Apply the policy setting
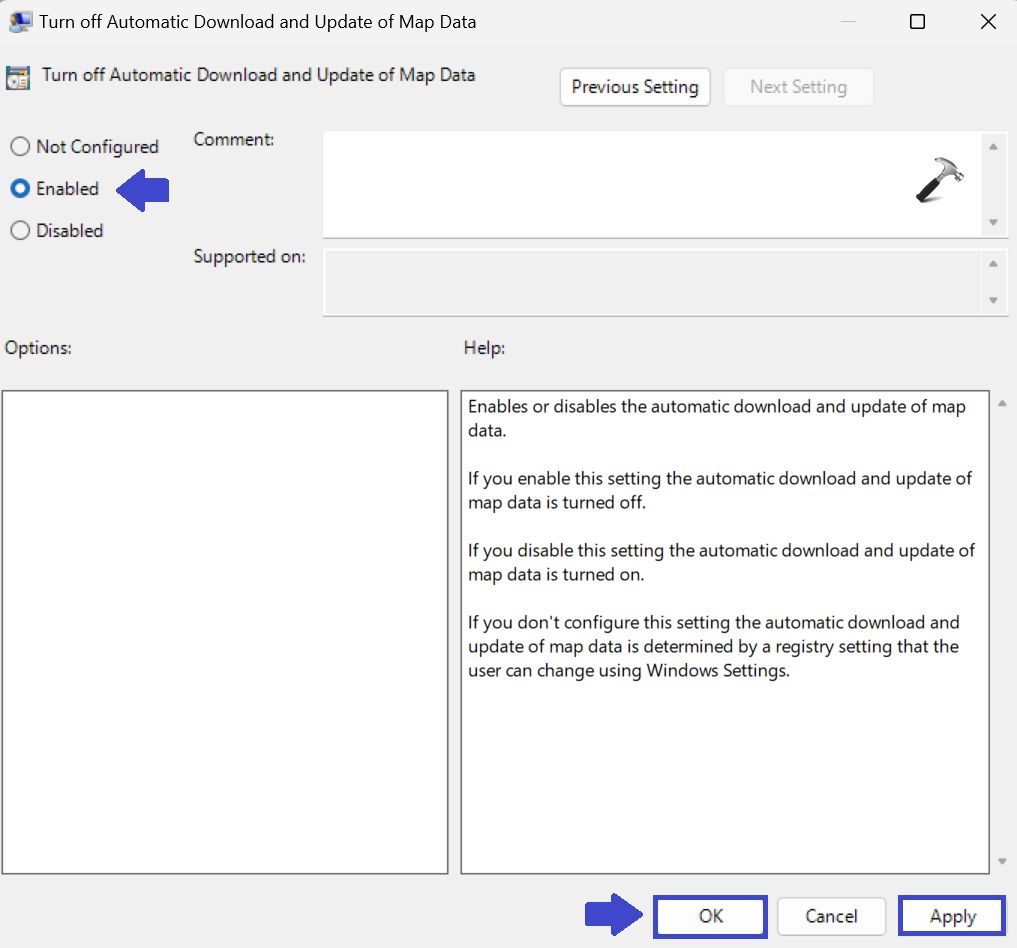The image size is (1017, 948). pyautogui.click(x=952, y=916)
